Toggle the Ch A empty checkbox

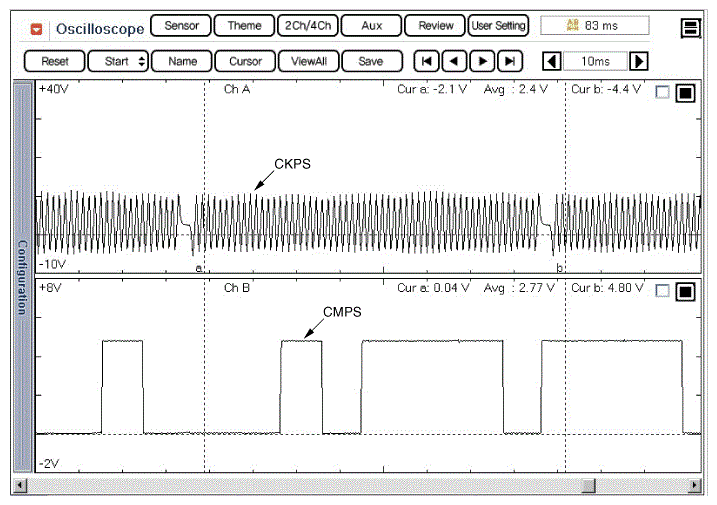tap(662, 93)
